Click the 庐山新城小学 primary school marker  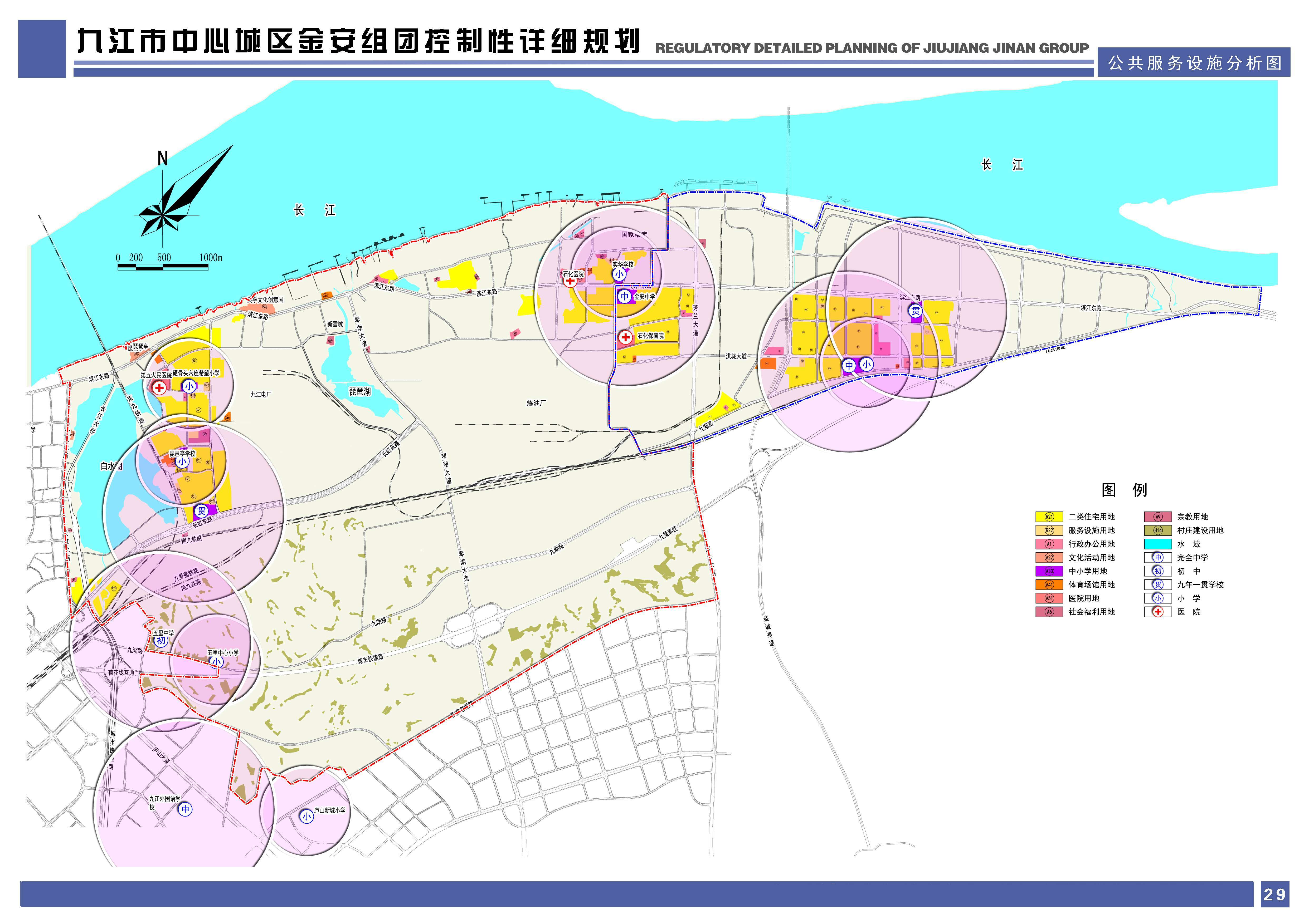[307, 817]
